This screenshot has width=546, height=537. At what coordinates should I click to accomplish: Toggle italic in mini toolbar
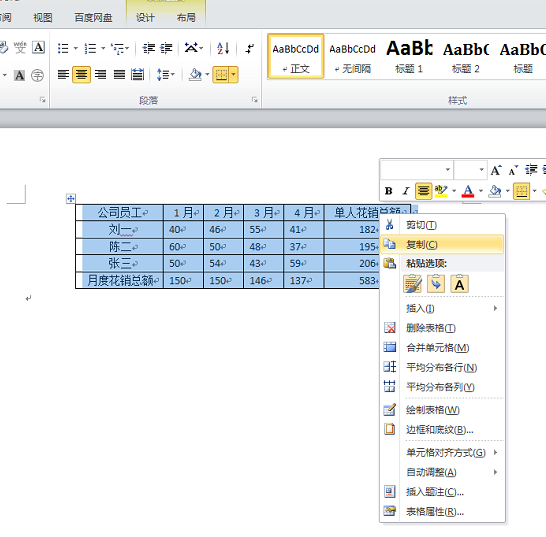click(x=406, y=191)
